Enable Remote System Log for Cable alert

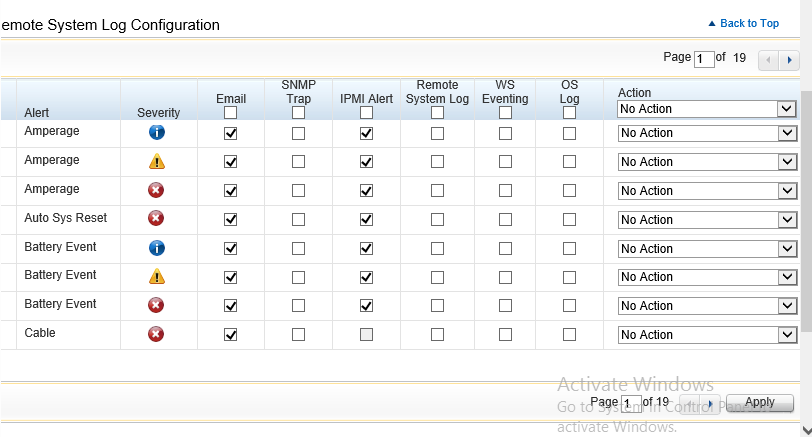tap(437, 335)
